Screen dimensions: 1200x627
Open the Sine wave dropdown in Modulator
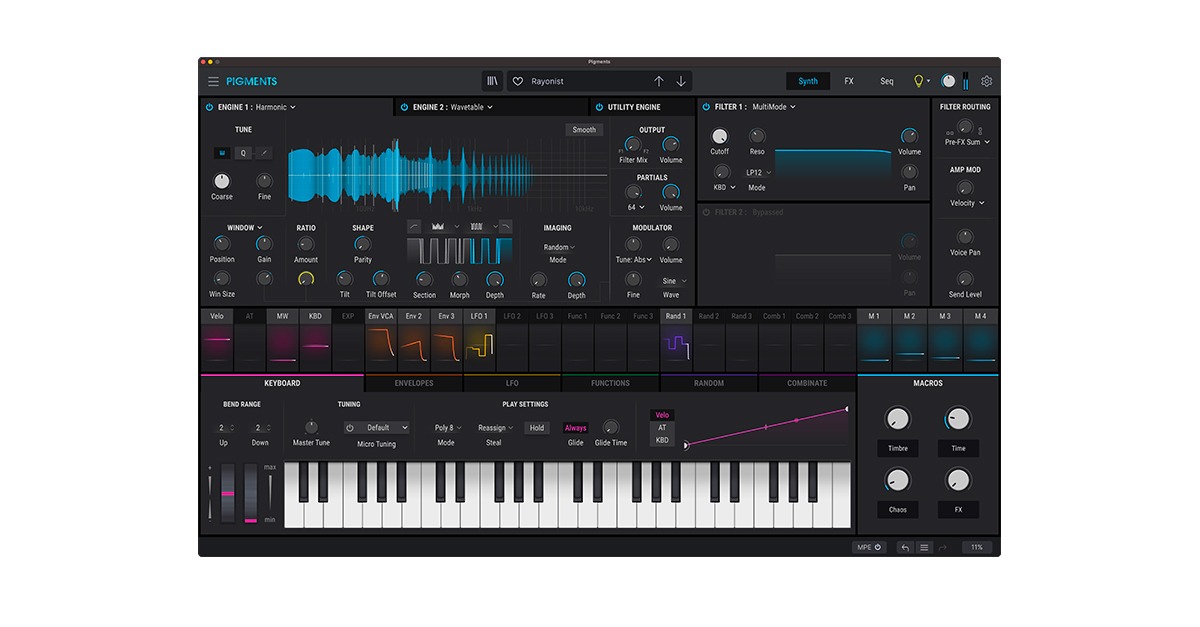[673, 282]
